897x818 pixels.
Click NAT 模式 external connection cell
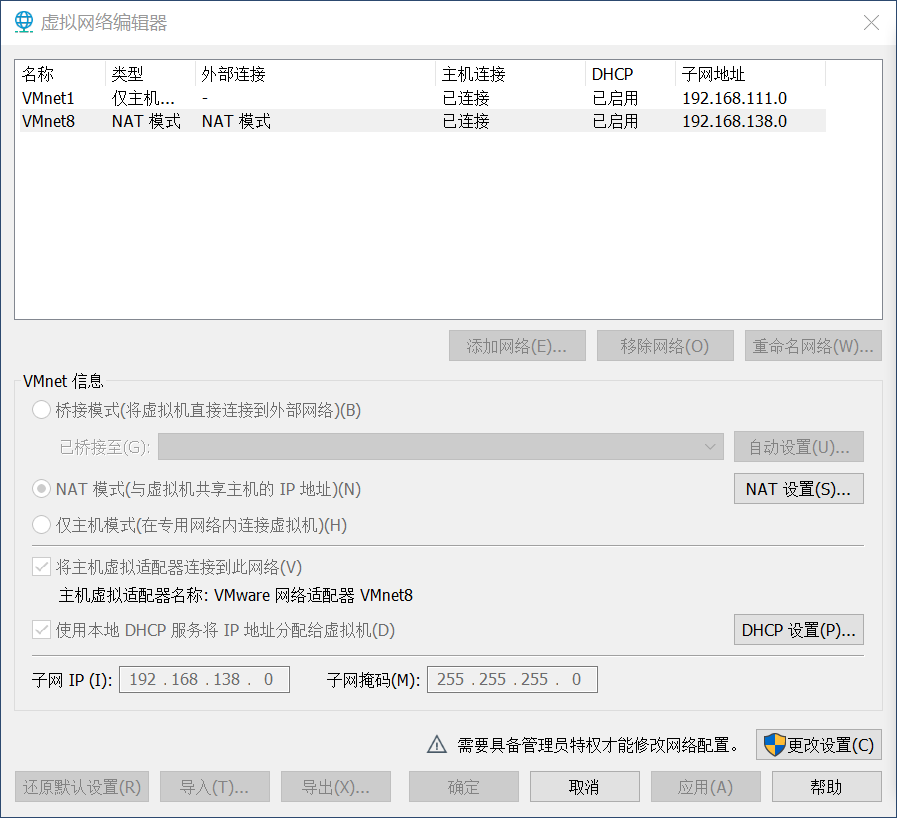[x=236, y=121]
